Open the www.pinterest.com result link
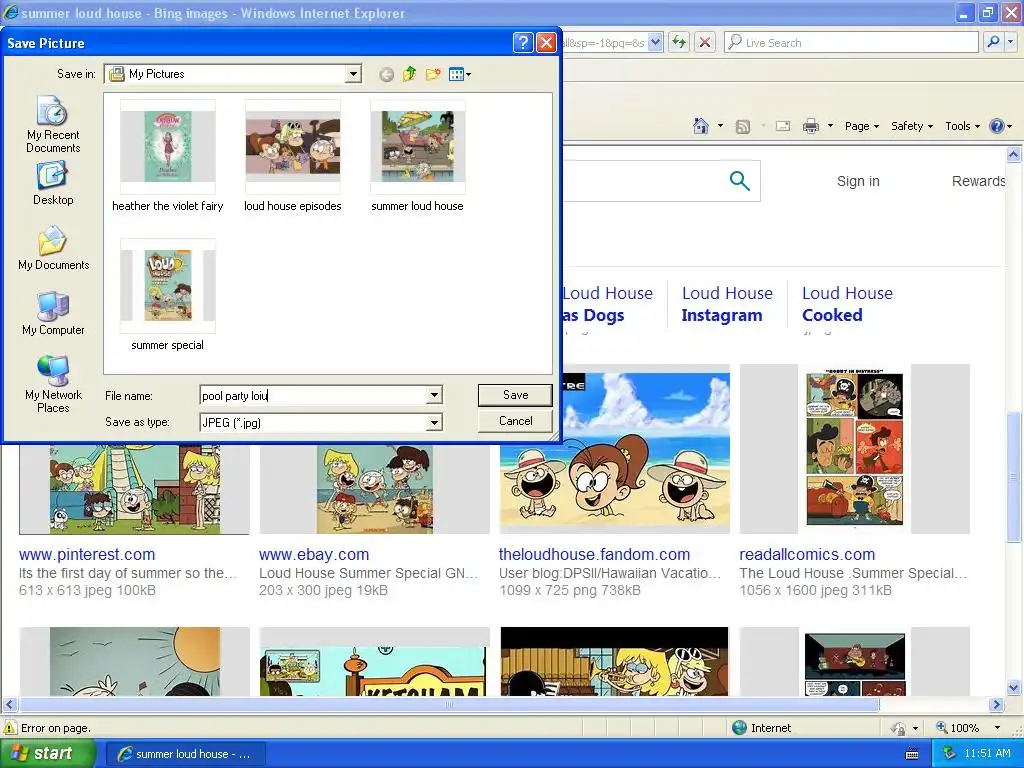Screen dimensions: 1024x768 (87, 554)
